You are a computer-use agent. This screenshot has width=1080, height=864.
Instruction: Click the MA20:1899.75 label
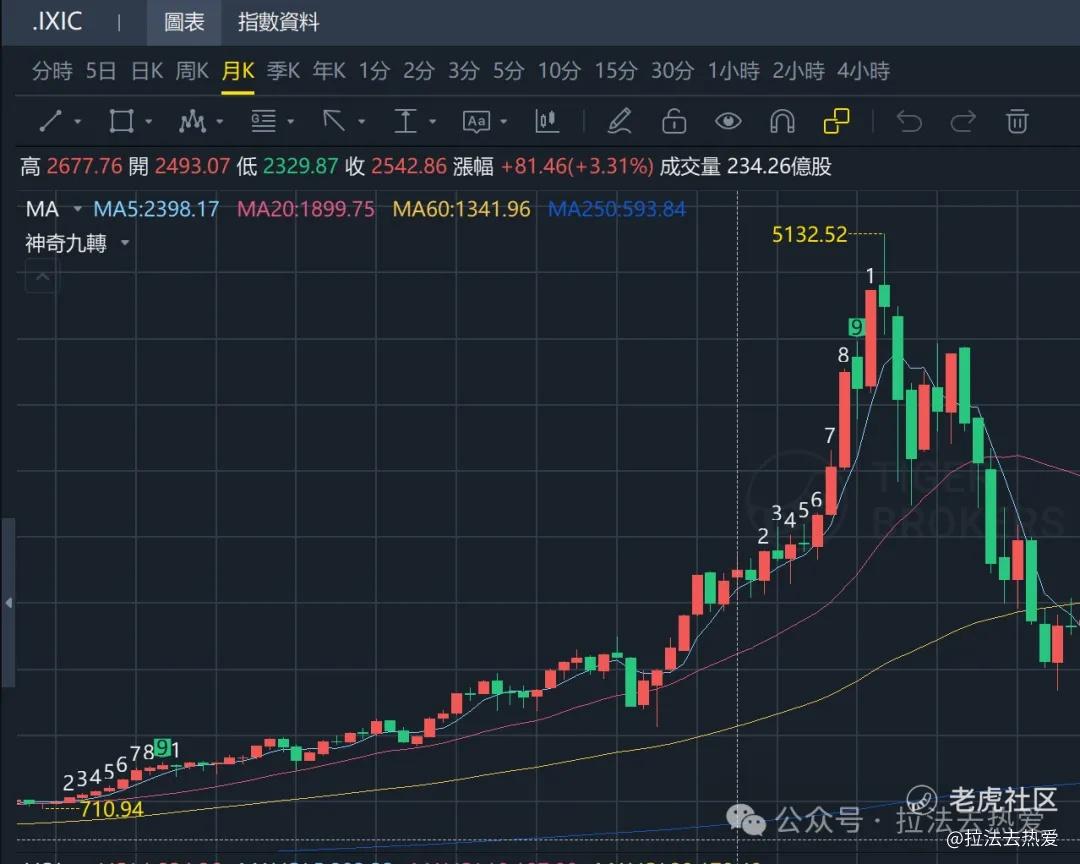click(x=306, y=209)
